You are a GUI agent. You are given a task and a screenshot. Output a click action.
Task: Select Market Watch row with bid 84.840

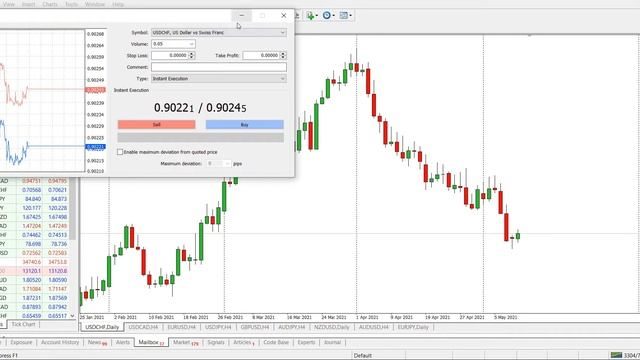[x=35, y=199]
